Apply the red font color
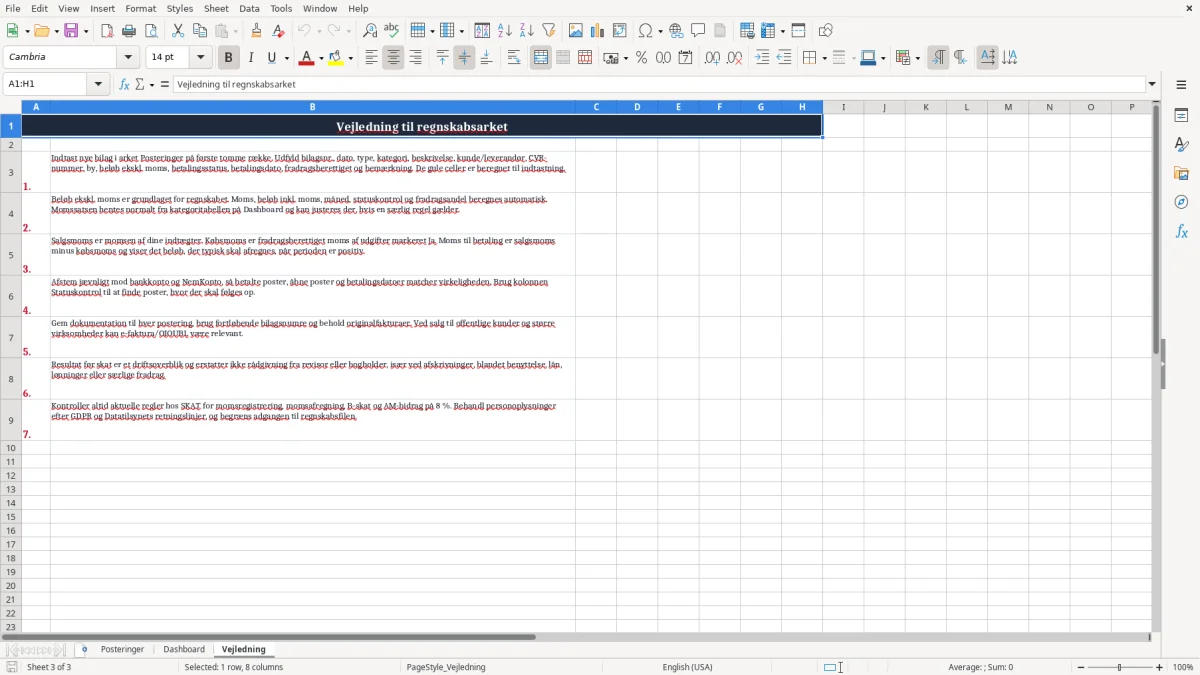 (x=306, y=58)
